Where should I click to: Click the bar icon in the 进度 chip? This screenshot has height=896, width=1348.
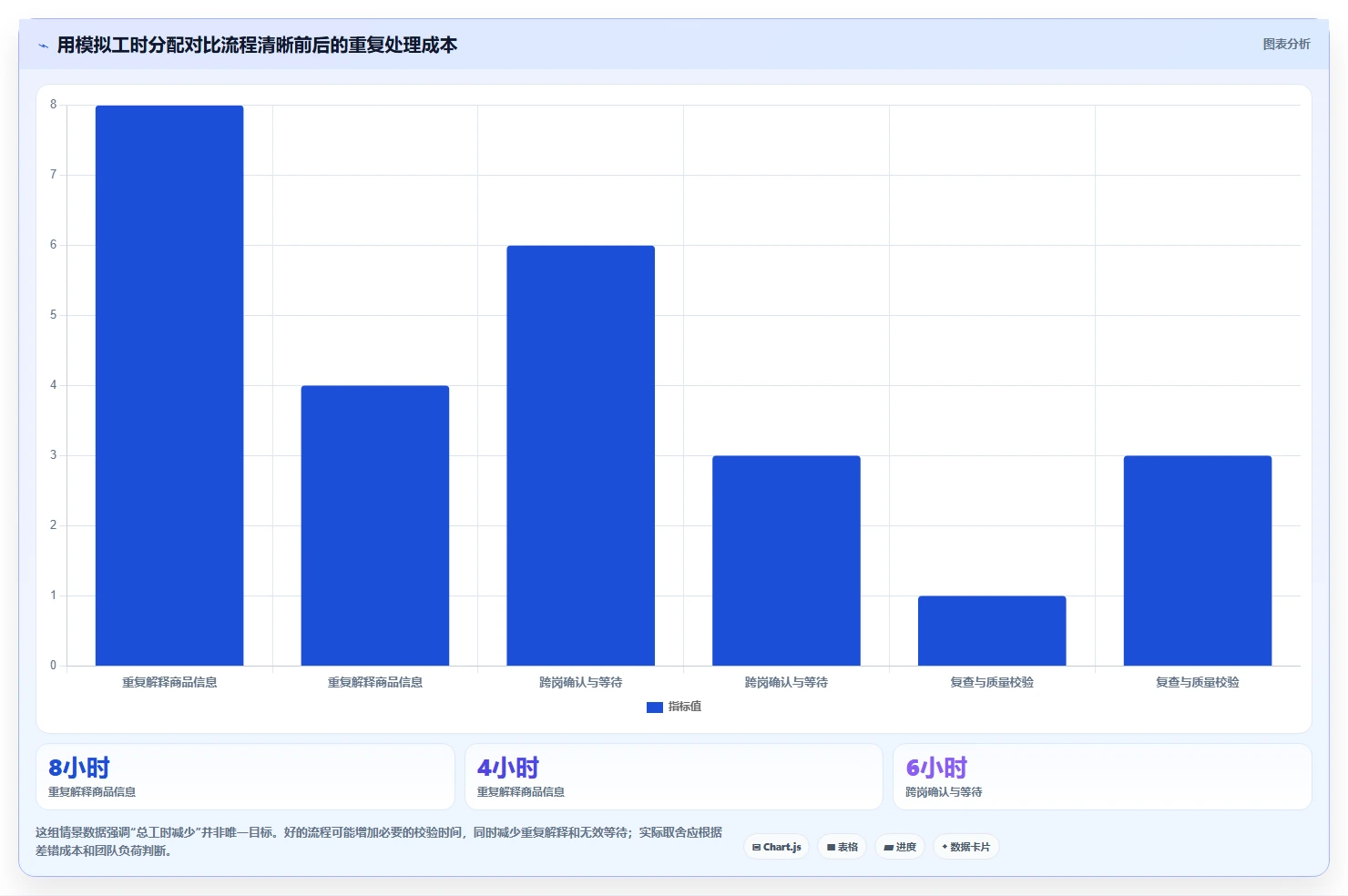(x=888, y=848)
